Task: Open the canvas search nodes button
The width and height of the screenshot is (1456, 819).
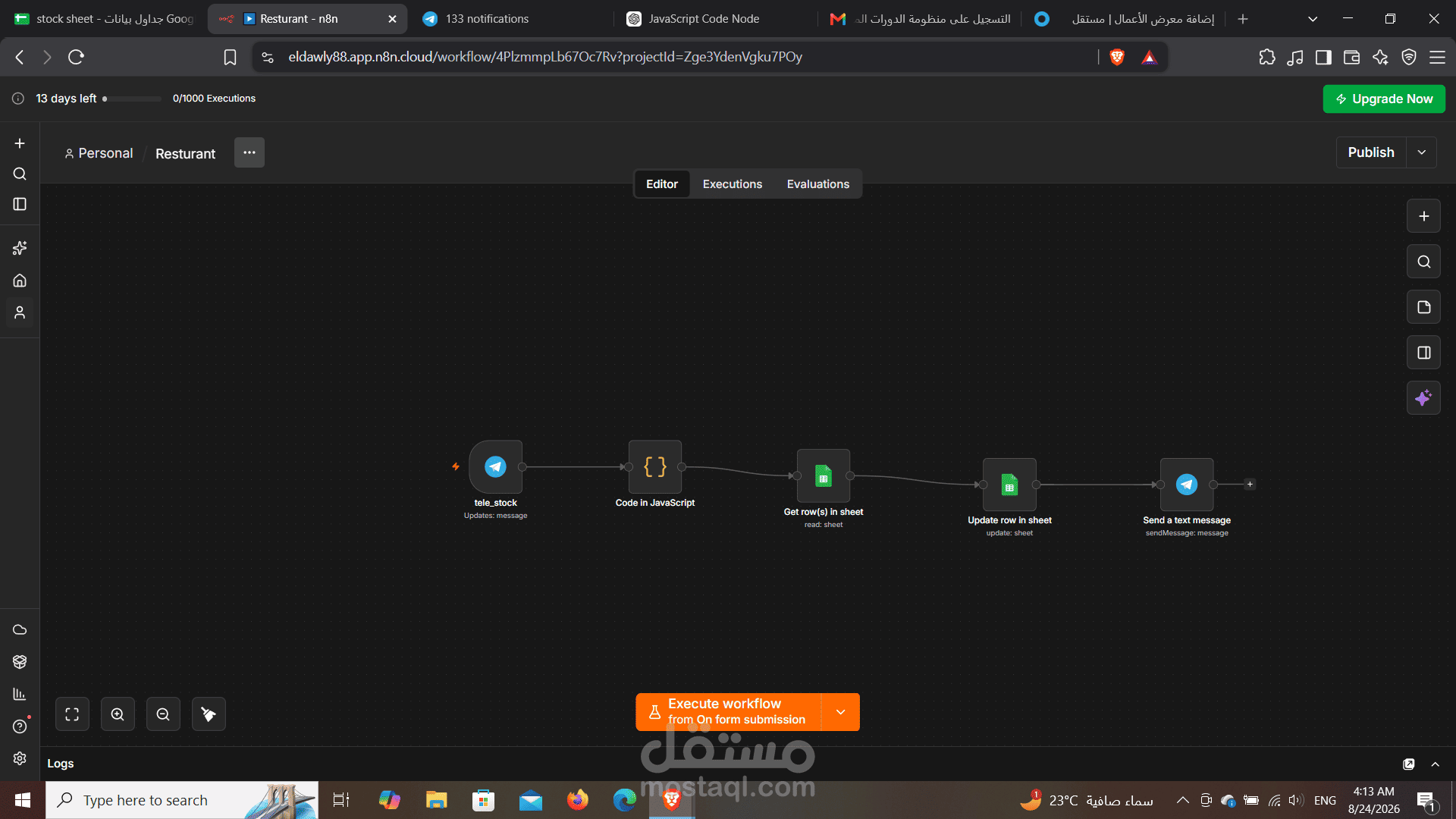Action: click(x=1423, y=262)
